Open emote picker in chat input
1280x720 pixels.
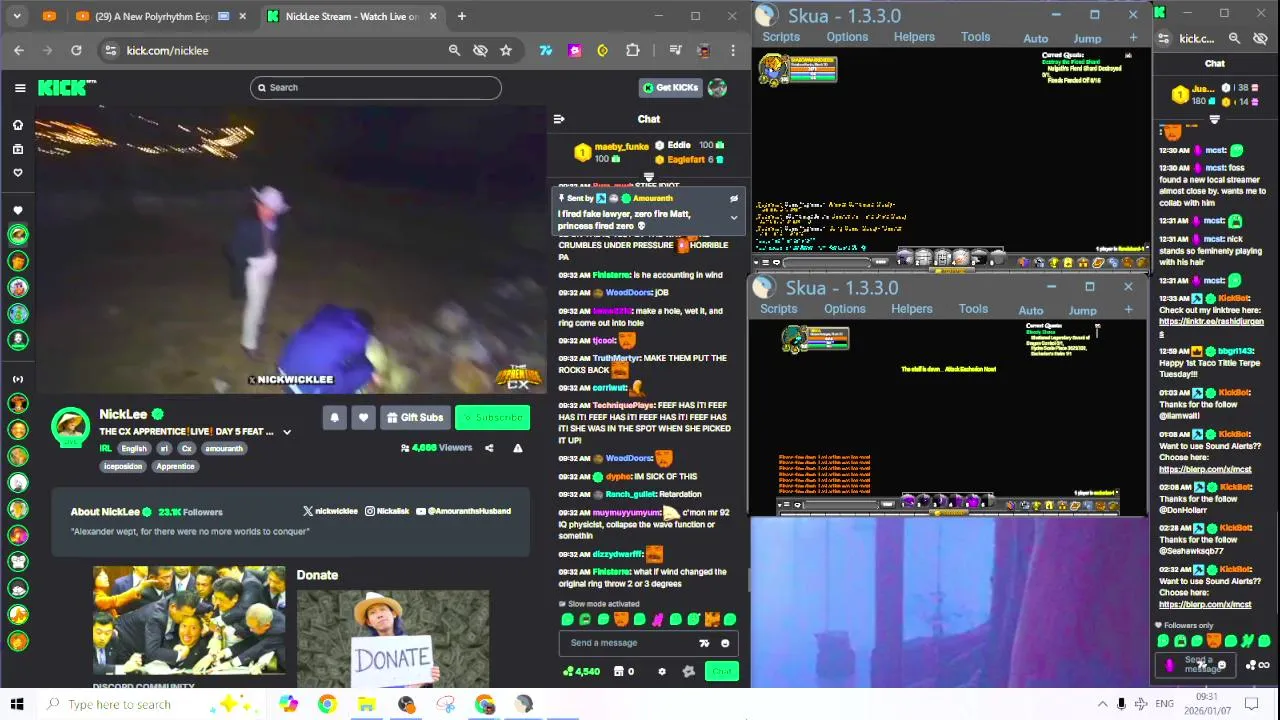coord(725,644)
